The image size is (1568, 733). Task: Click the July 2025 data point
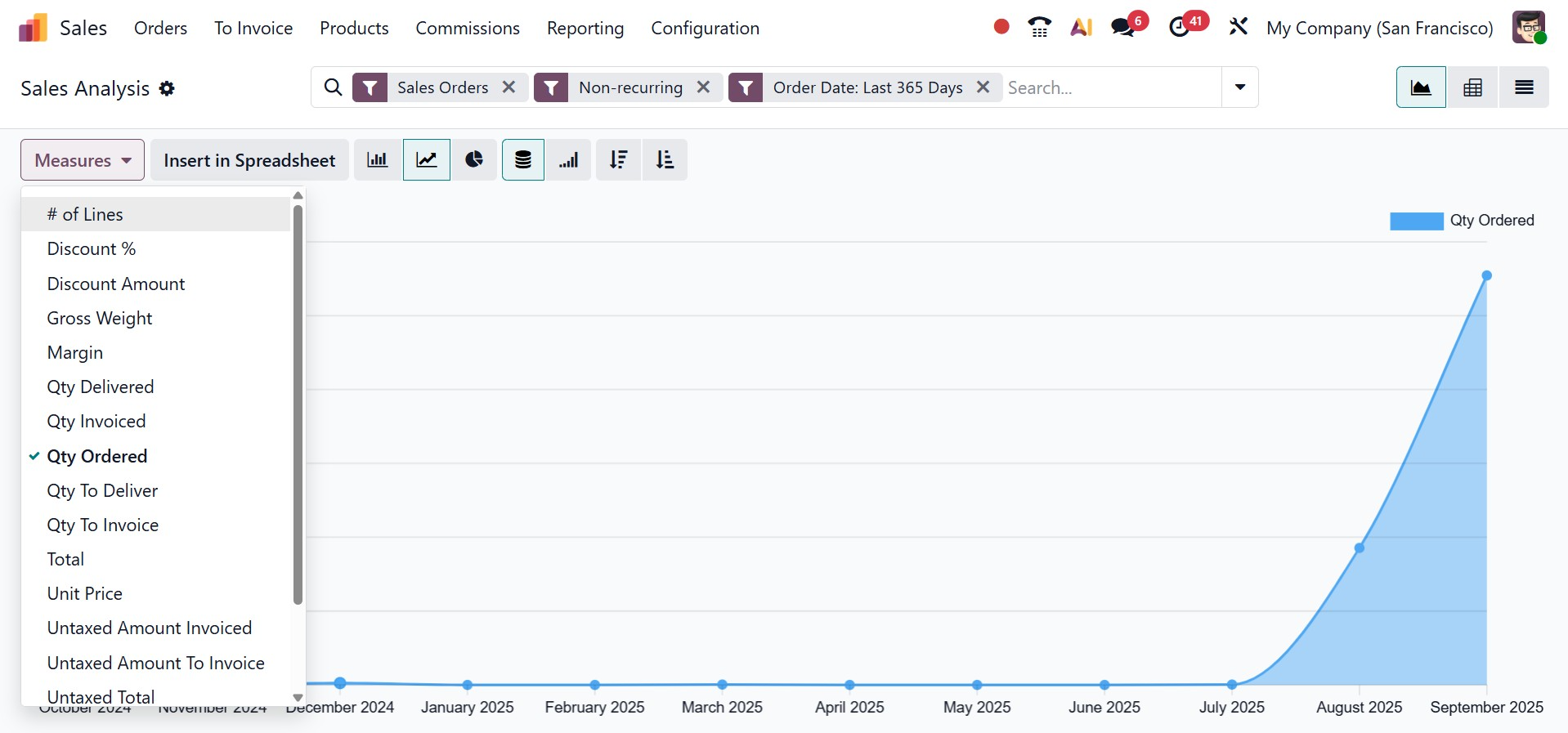[x=1232, y=685]
